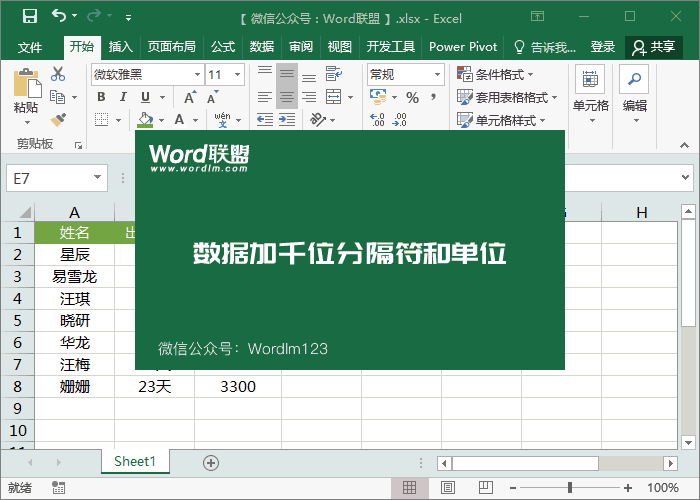Align text left
This screenshot has height=500, width=700.
(x=265, y=97)
